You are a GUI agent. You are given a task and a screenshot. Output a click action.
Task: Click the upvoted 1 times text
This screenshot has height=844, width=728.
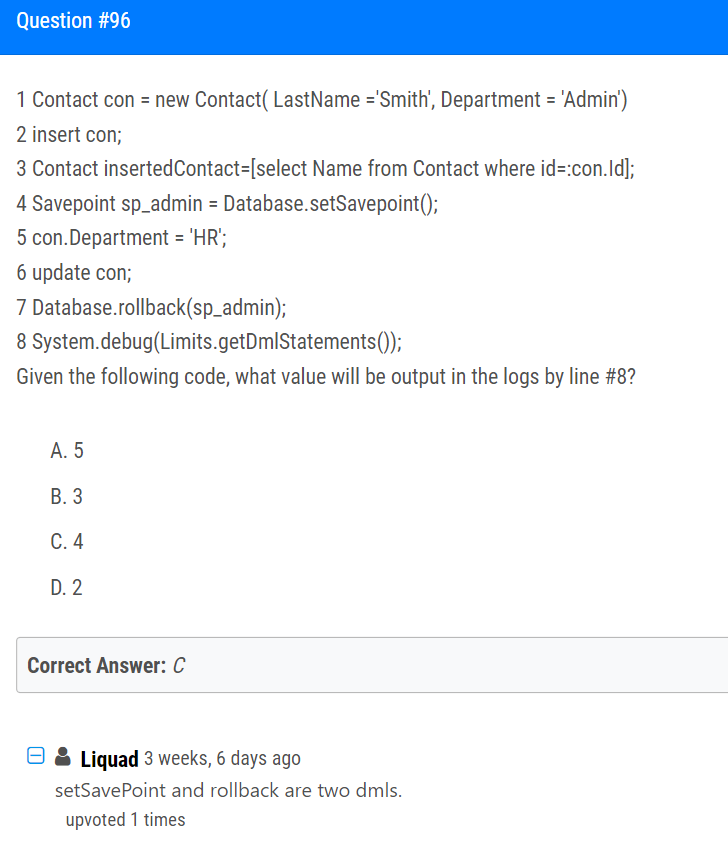tap(125, 820)
